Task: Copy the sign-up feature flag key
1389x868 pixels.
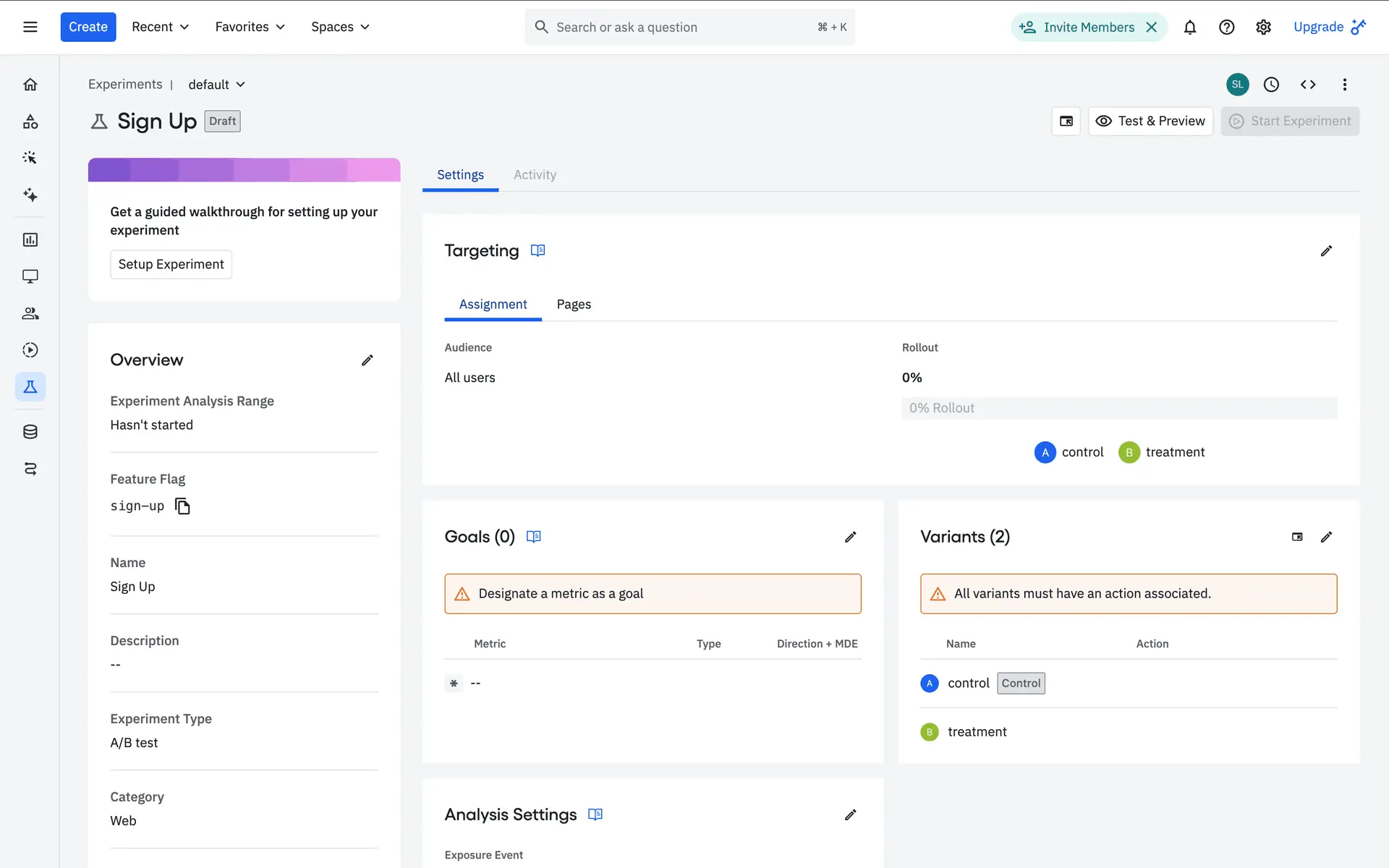Action: click(x=183, y=506)
